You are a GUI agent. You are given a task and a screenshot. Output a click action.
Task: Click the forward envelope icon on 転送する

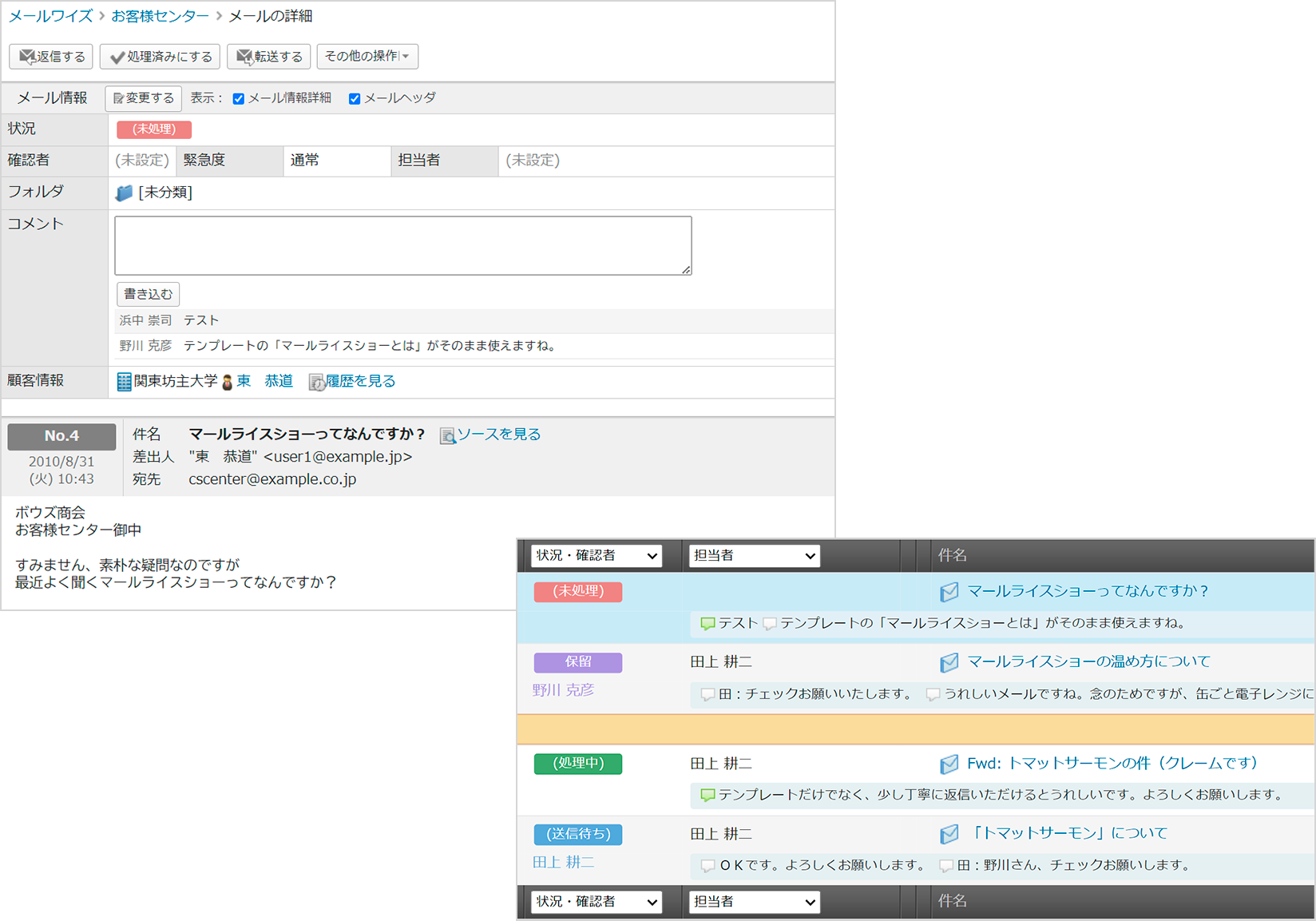245,57
